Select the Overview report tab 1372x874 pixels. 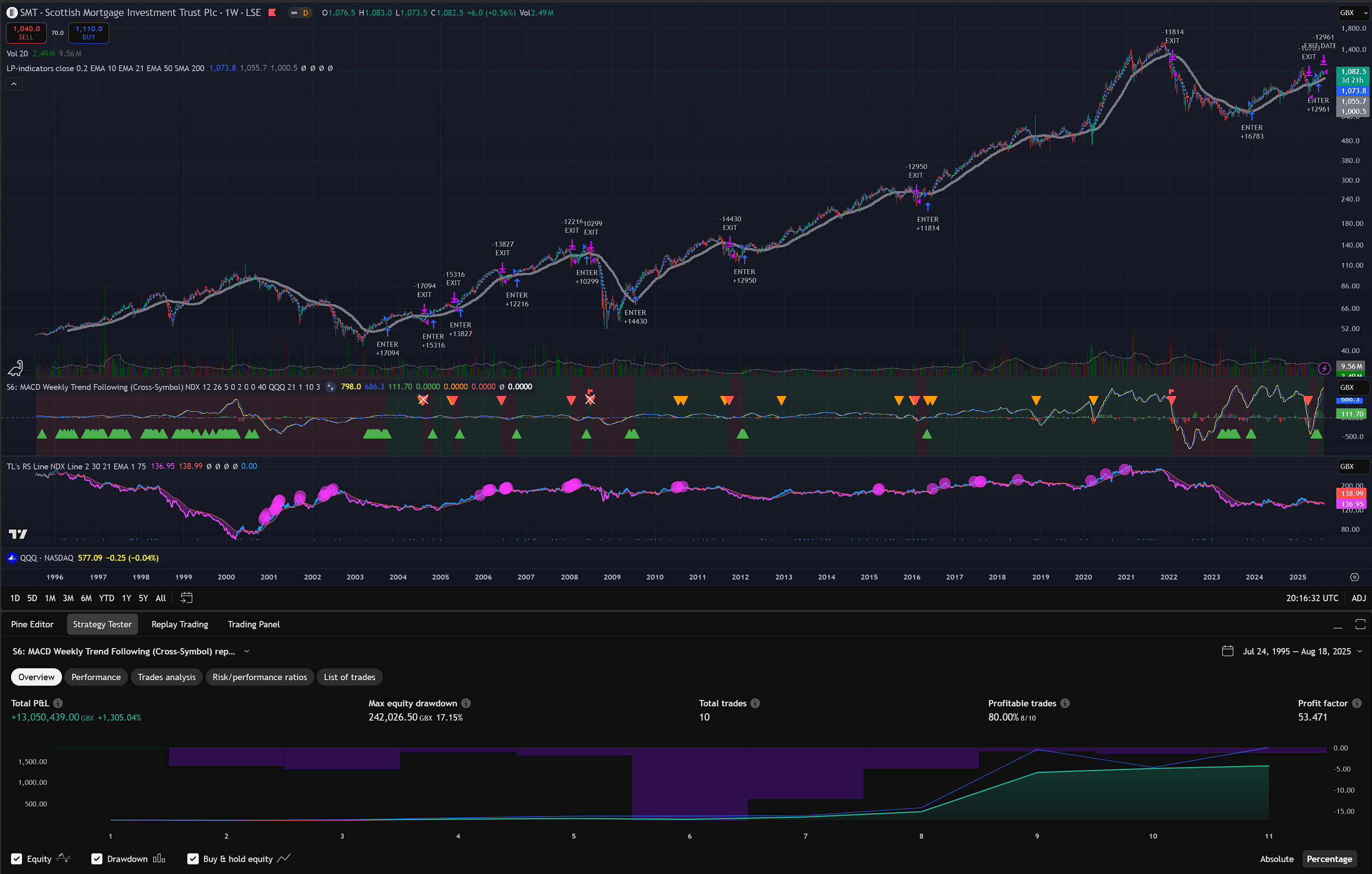tap(36, 677)
